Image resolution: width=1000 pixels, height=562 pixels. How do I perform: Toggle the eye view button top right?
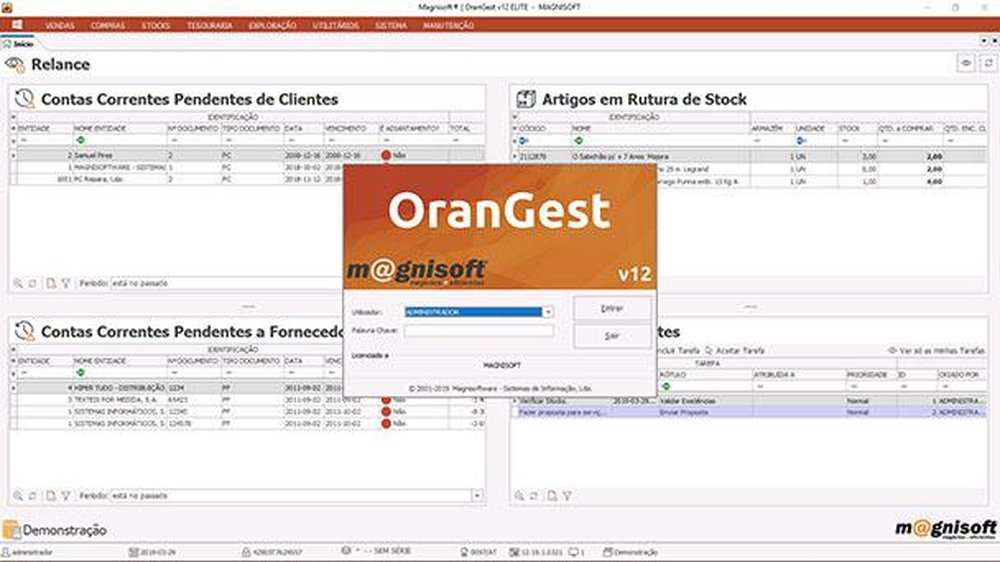(x=966, y=63)
